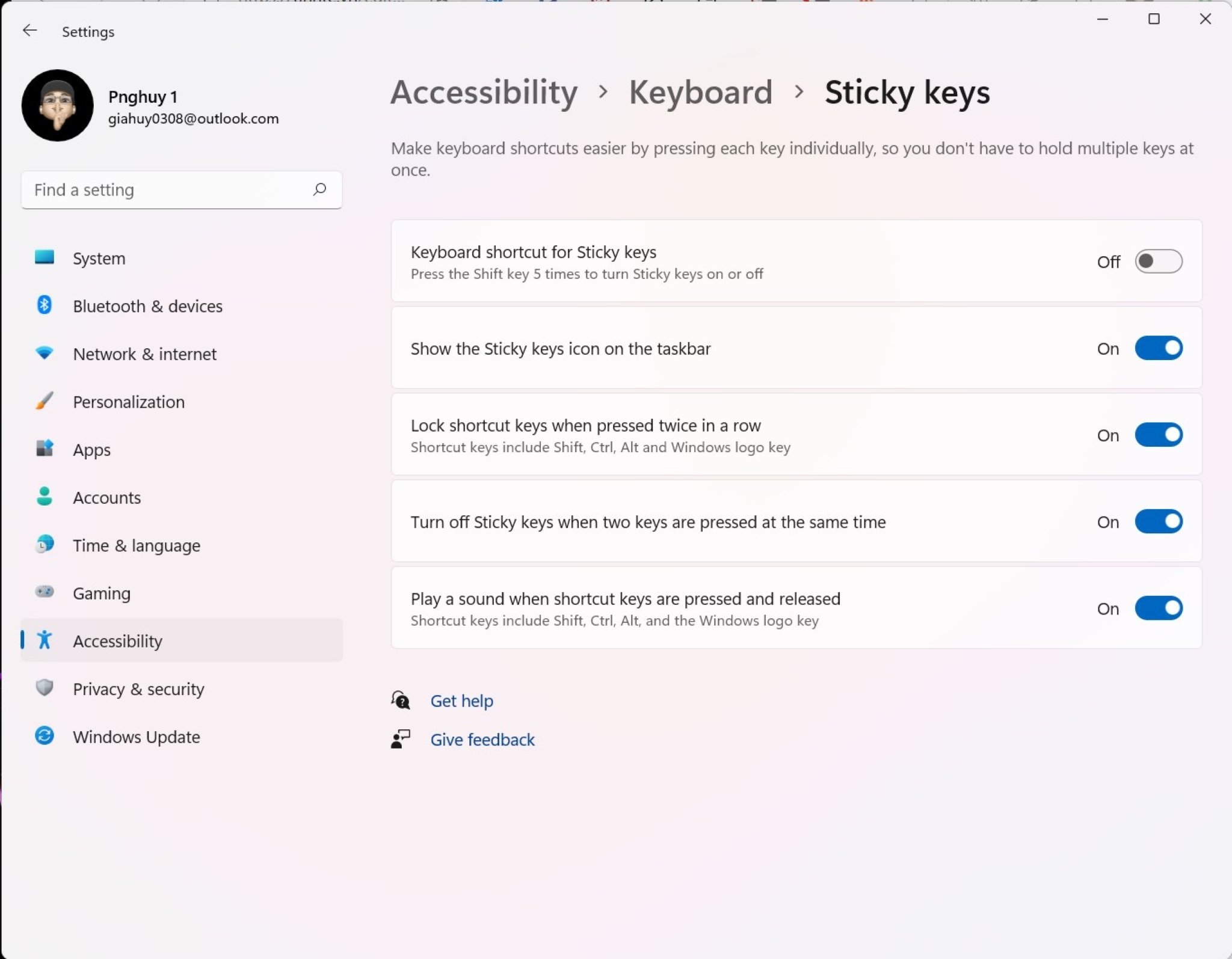Go to Accessibility via the breadcrumb
The height and width of the screenshot is (959, 1232).
[x=484, y=93]
